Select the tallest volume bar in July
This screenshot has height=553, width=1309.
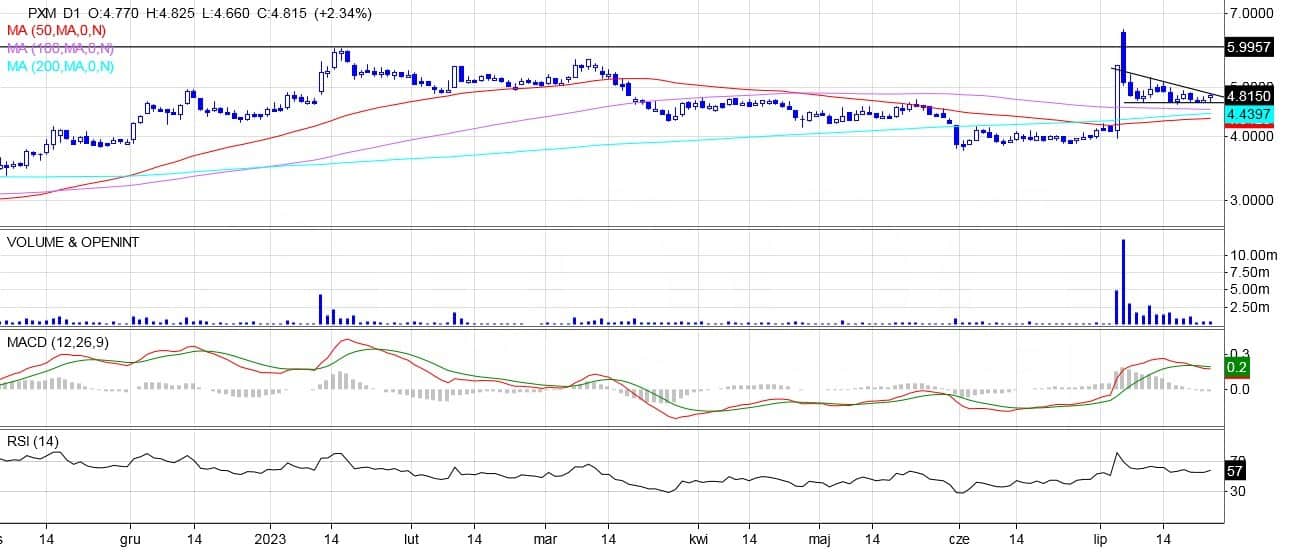[x=1123, y=282]
